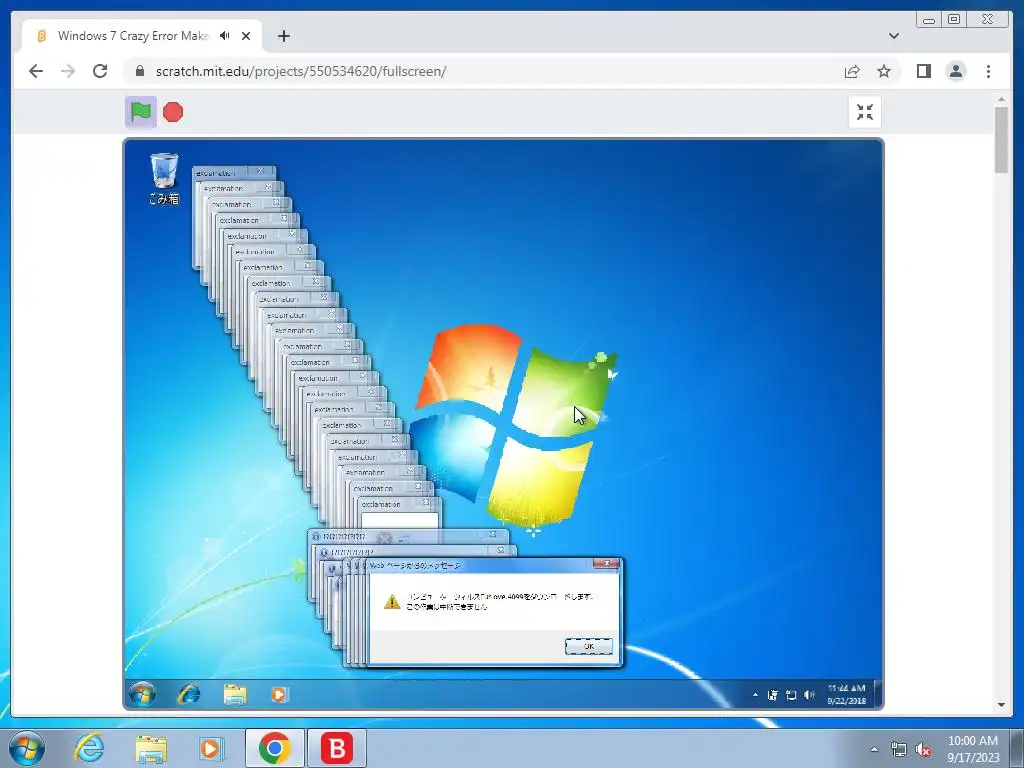Toggle the Chrome side panel icon
The width and height of the screenshot is (1024, 768).
(923, 71)
